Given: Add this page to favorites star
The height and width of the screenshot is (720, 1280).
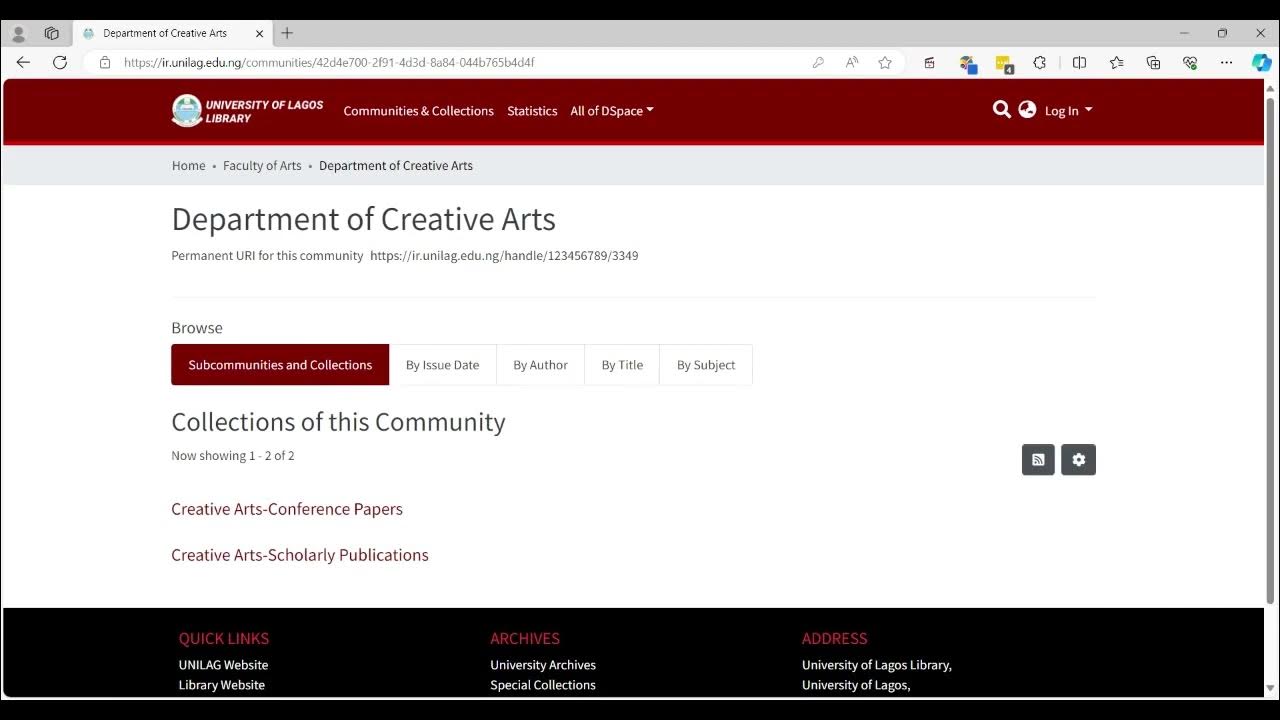Looking at the screenshot, I should (x=885, y=63).
